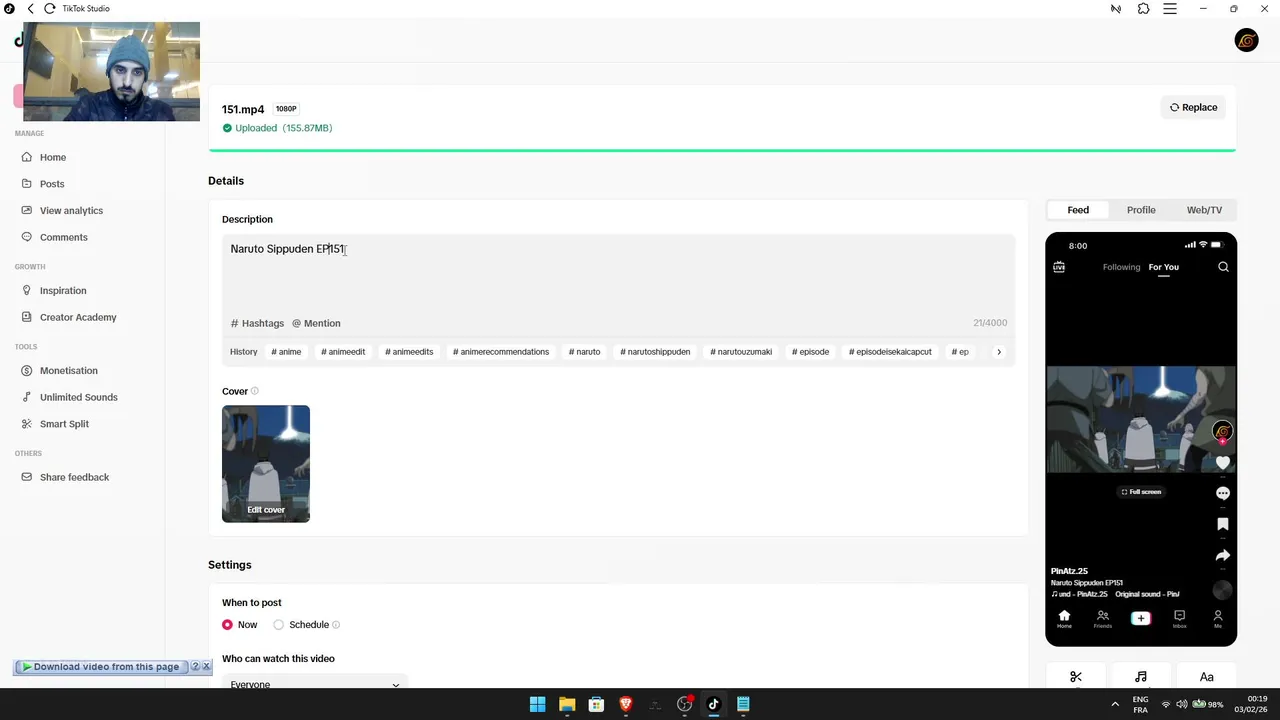Click the schedule info icon

pyautogui.click(x=336, y=625)
